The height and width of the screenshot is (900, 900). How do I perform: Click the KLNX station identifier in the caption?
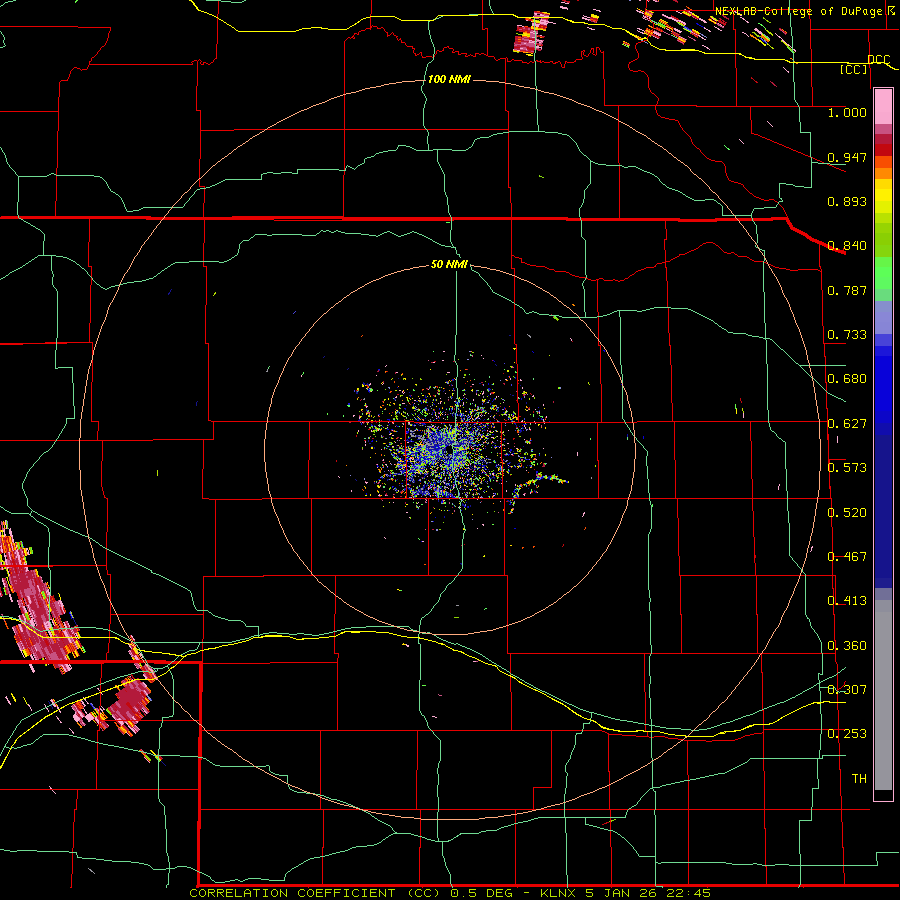[x=560, y=893]
